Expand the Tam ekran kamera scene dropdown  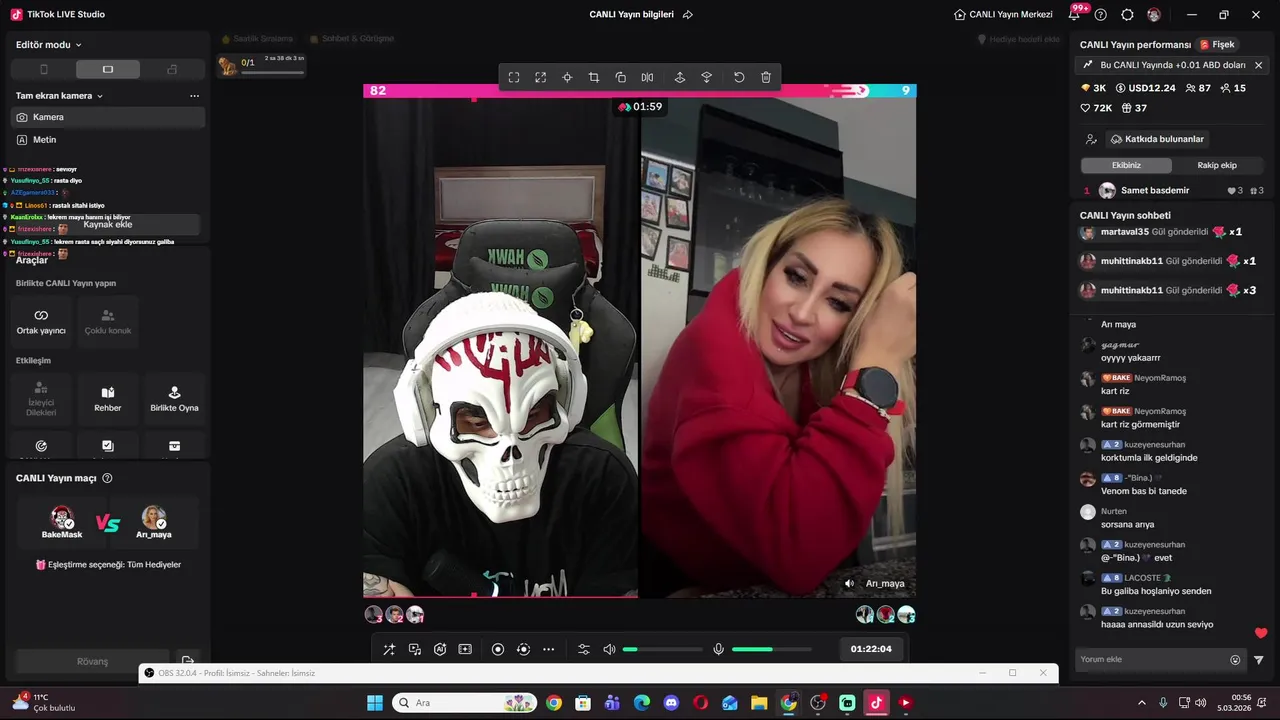[x=59, y=96]
